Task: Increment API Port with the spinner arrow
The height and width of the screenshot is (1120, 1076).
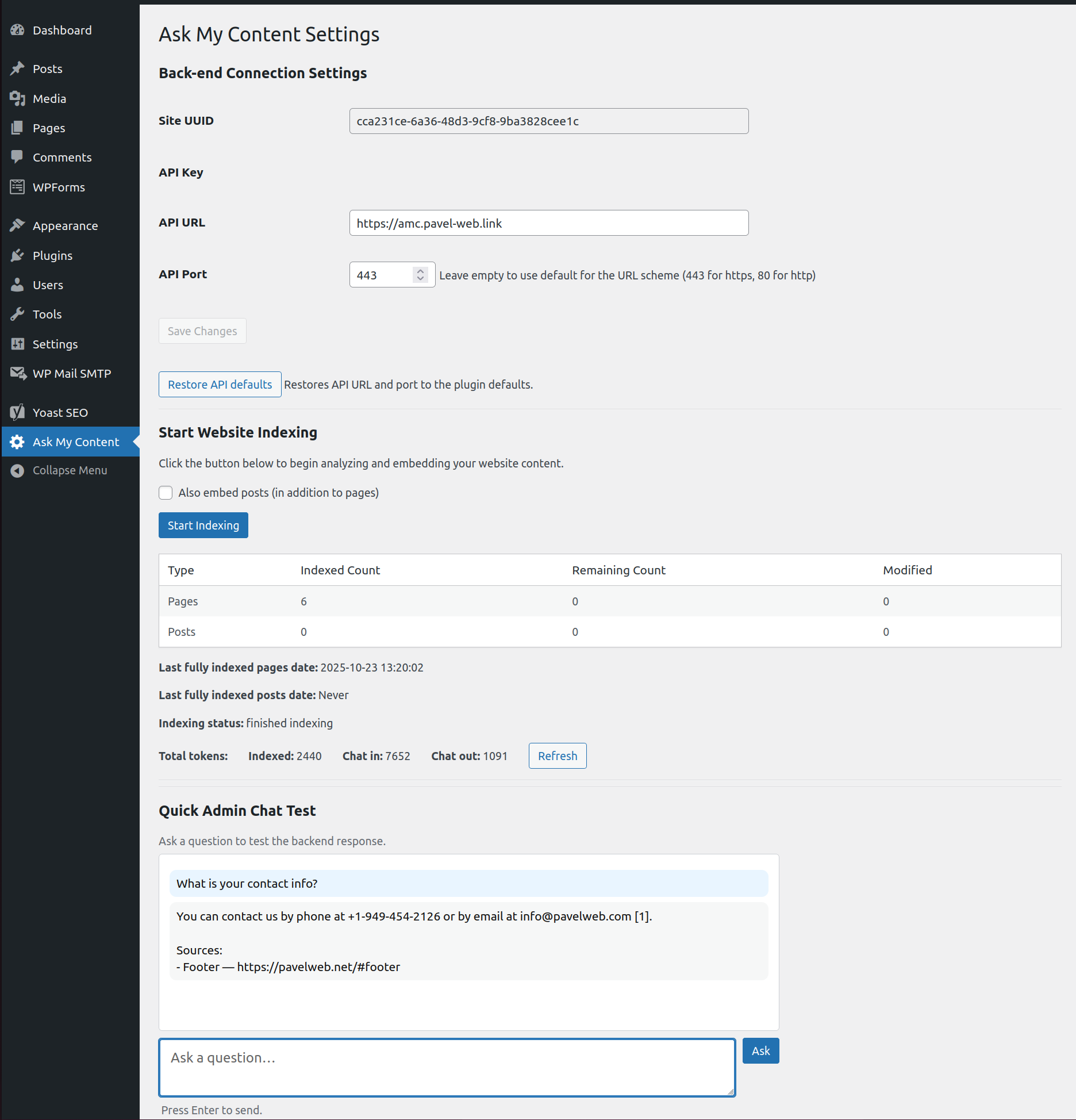Action: pyautogui.click(x=420, y=271)
